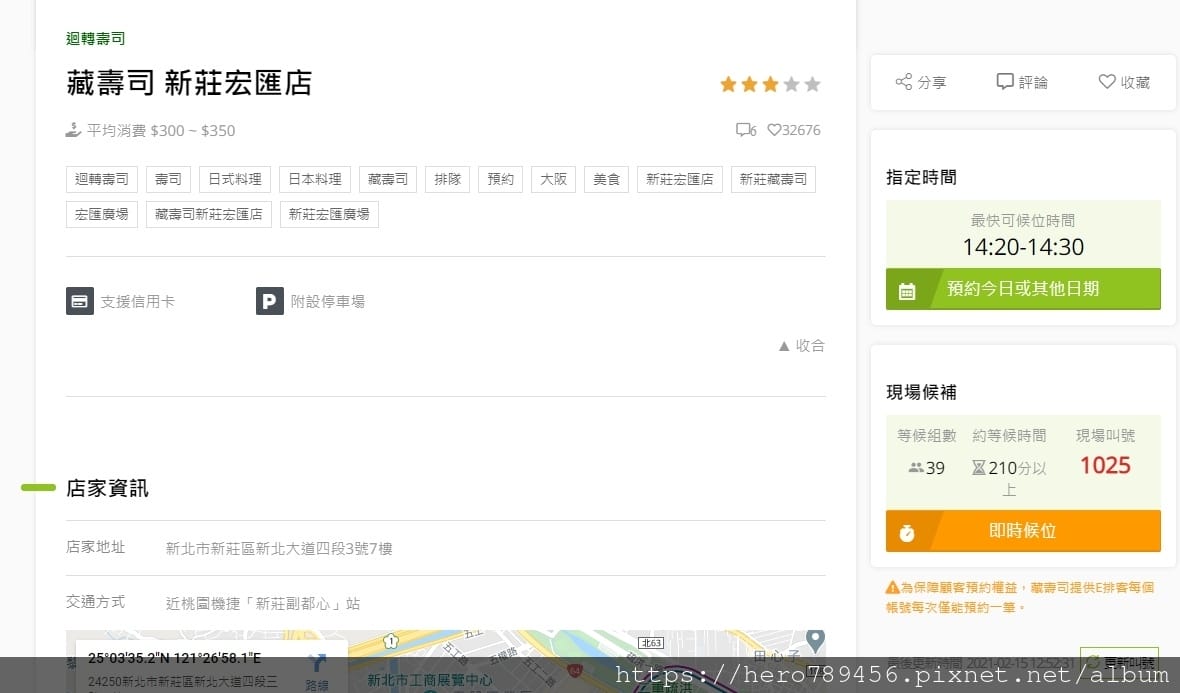The height and width of the screenshot is (693, 1180).
Task: Click the map coordinates text
Action: 175,658
